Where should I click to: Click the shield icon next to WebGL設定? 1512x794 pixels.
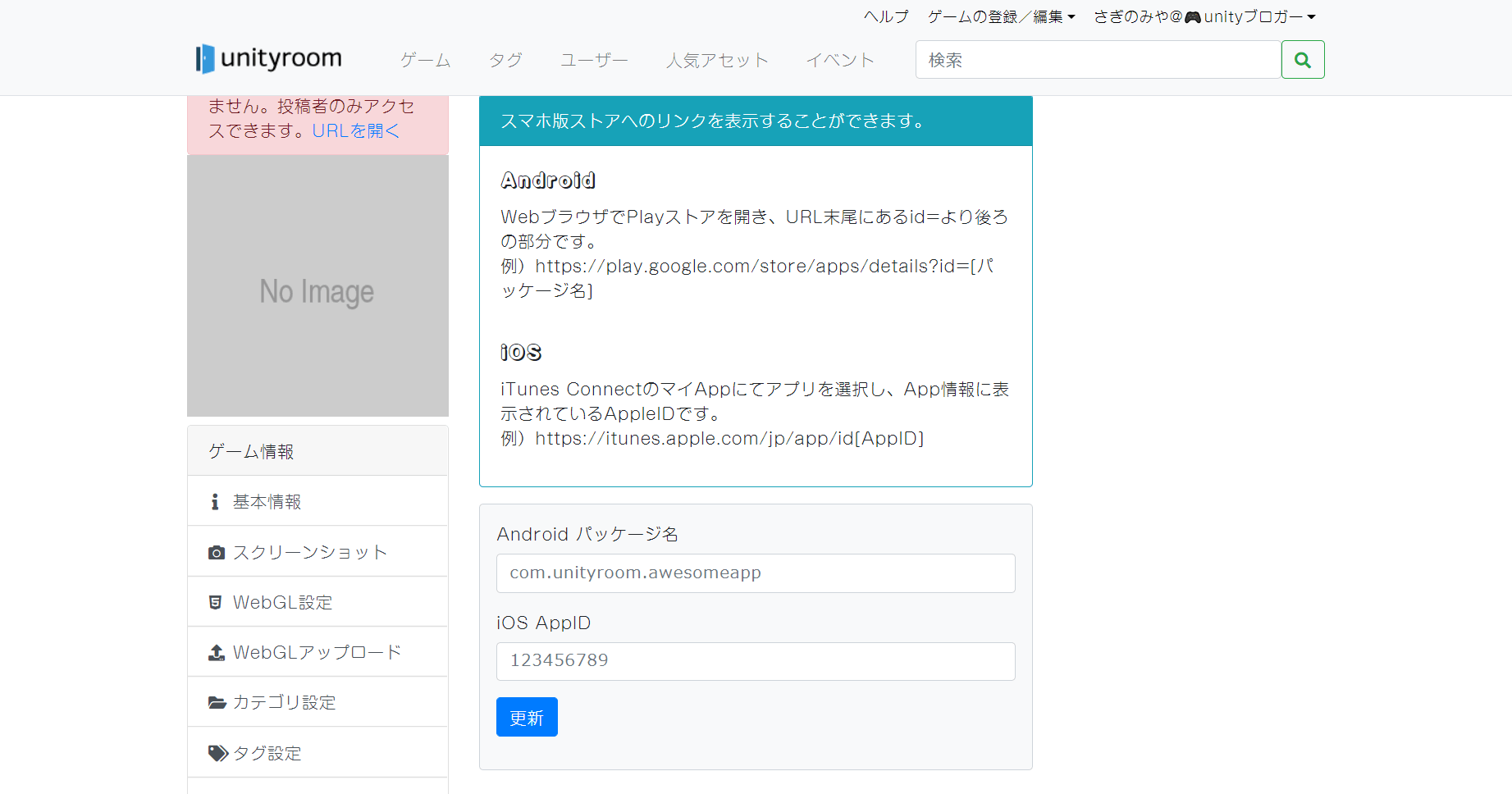pyautogui.click(x=215, y=601)
